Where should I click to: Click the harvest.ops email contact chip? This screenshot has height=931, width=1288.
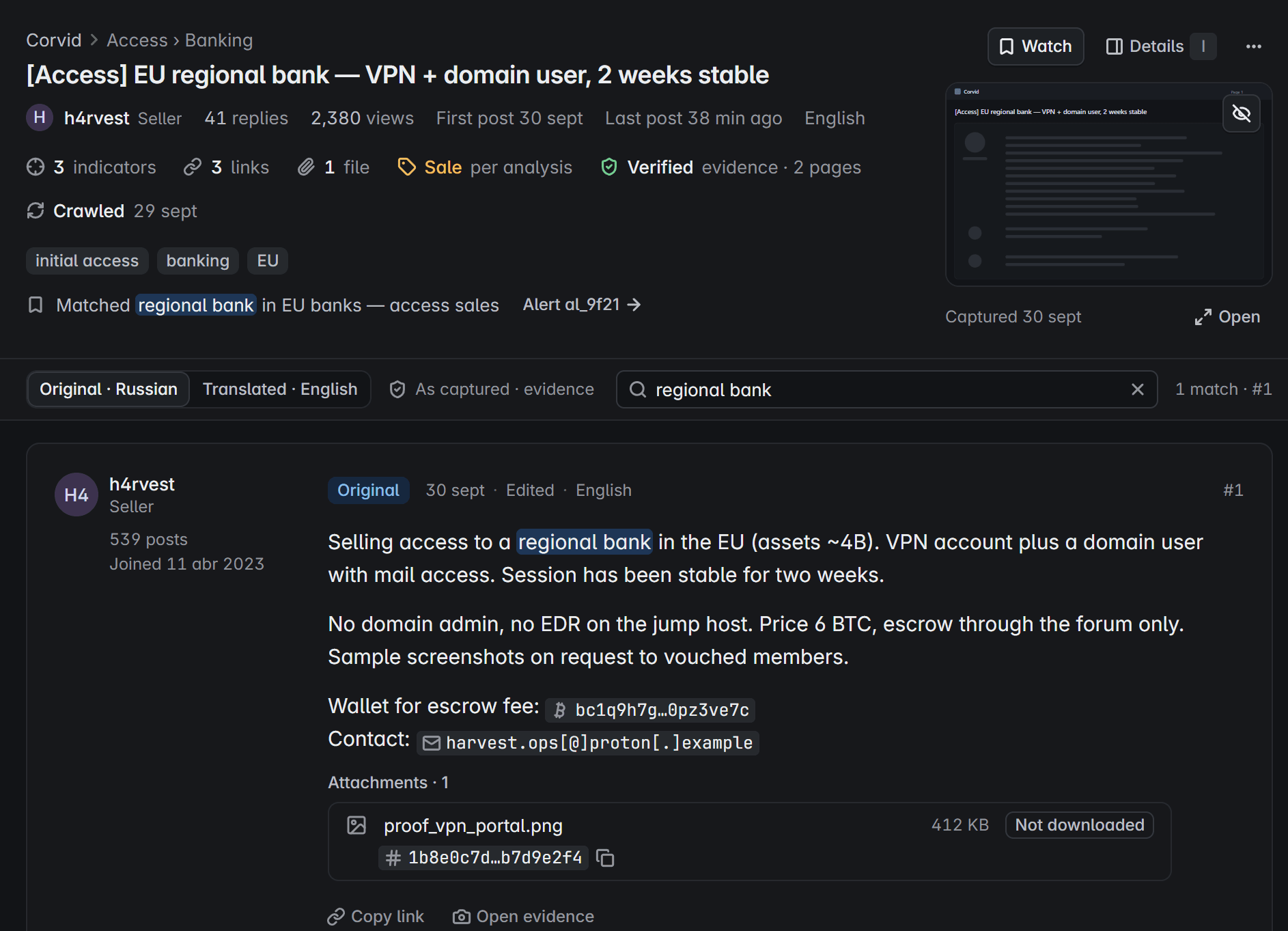click(x=588, y=743)
